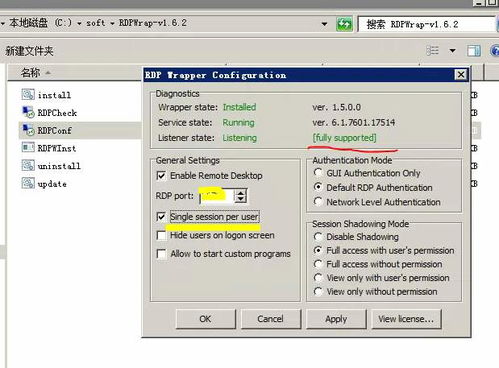Viewport: 499px width, 368px height.
Task: Select the install file icon
Action: coord(28,95)
